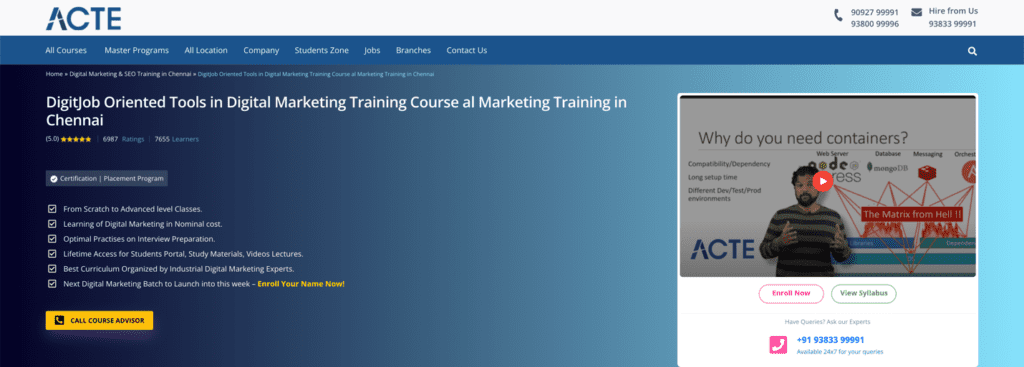Expand the Students Zone menu
The height and width of the screenshot is (367, 1024).
tap(321, 50)
